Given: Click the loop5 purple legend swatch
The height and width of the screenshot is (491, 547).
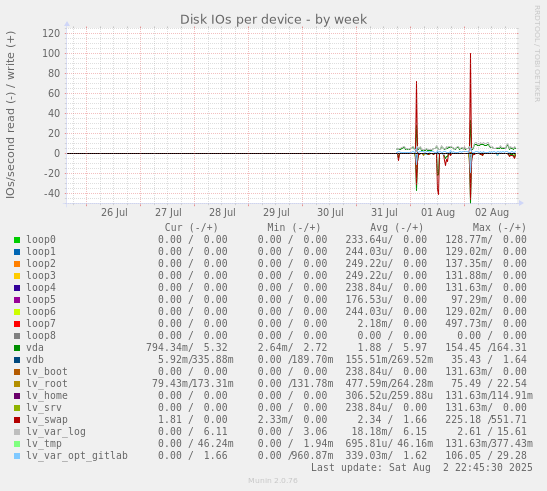Looking at the screenshot, I should (17, 300).
